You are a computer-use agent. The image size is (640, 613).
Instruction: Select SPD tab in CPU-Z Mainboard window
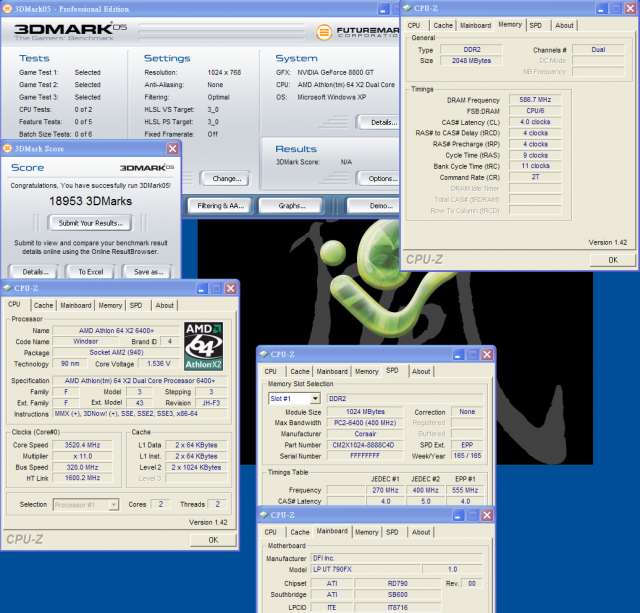(392, 532)
